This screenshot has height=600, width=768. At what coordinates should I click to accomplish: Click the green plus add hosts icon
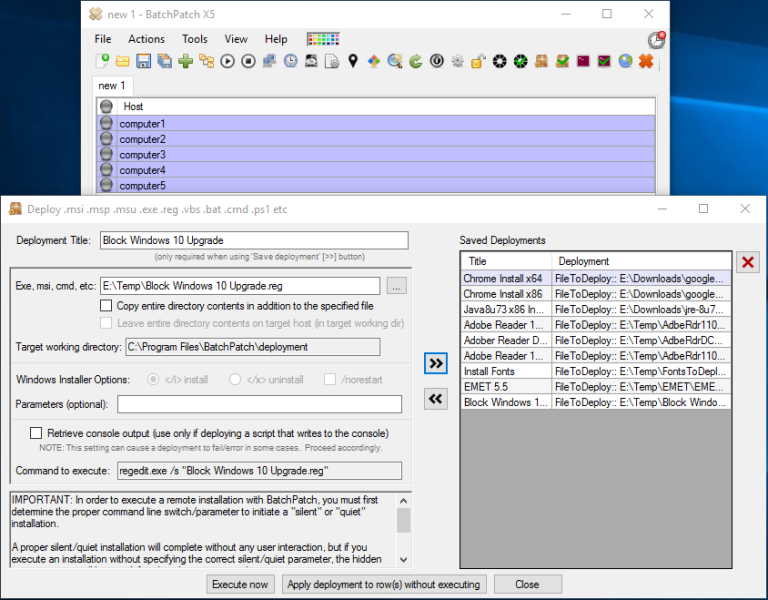(186, 62)
